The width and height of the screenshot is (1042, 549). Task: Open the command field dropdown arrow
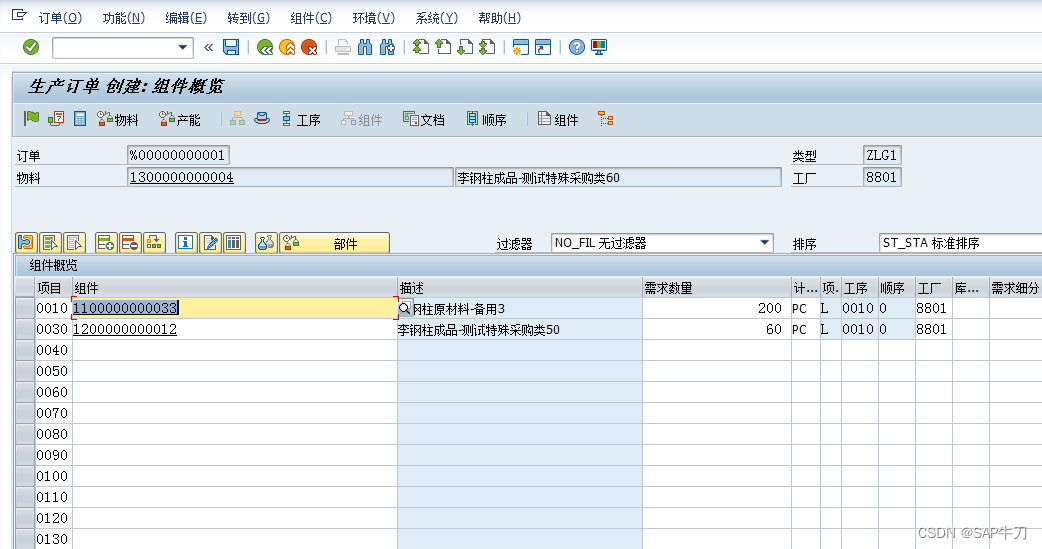183,47
